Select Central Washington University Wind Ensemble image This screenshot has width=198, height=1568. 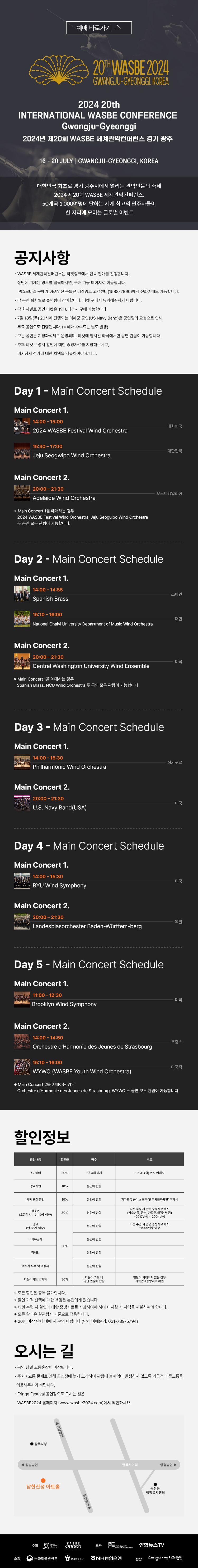[x=22, y=662]
